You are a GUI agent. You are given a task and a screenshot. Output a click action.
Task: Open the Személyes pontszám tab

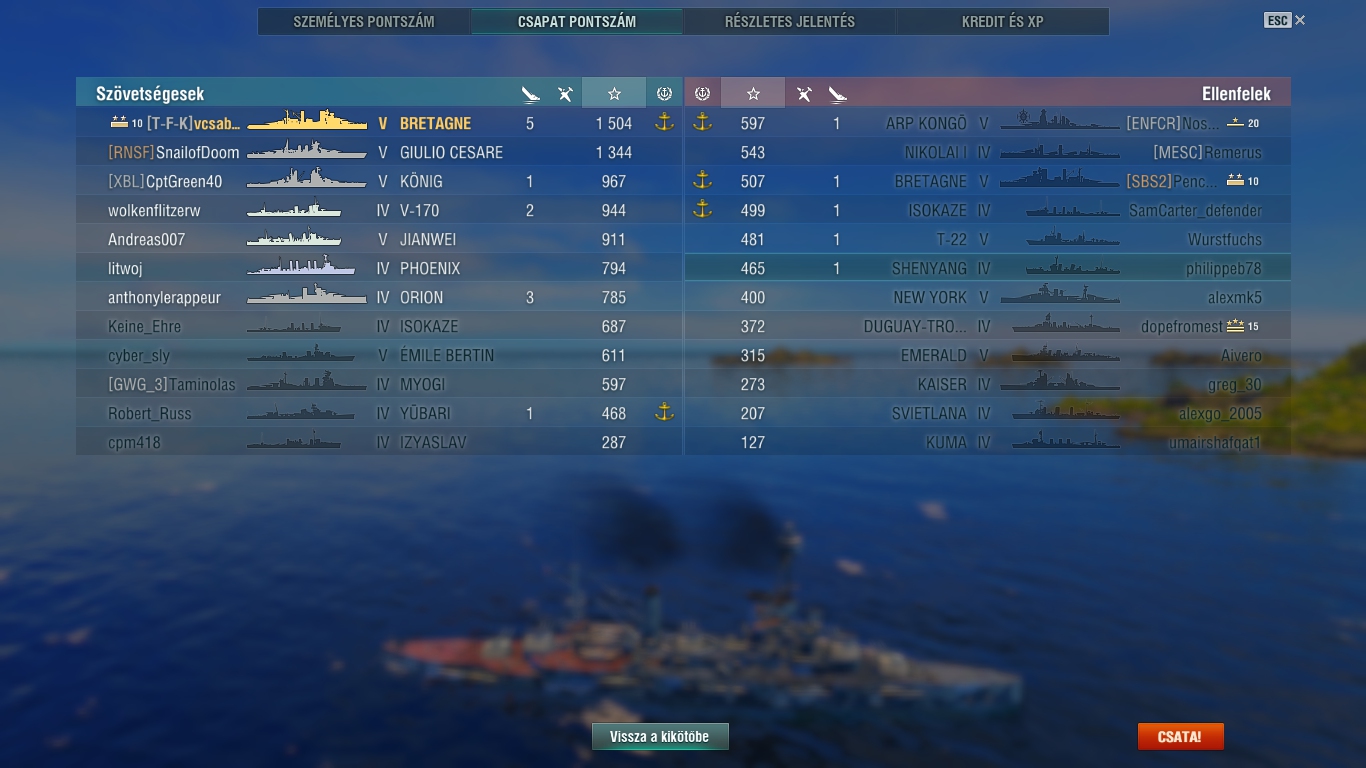tap(364, 21)
